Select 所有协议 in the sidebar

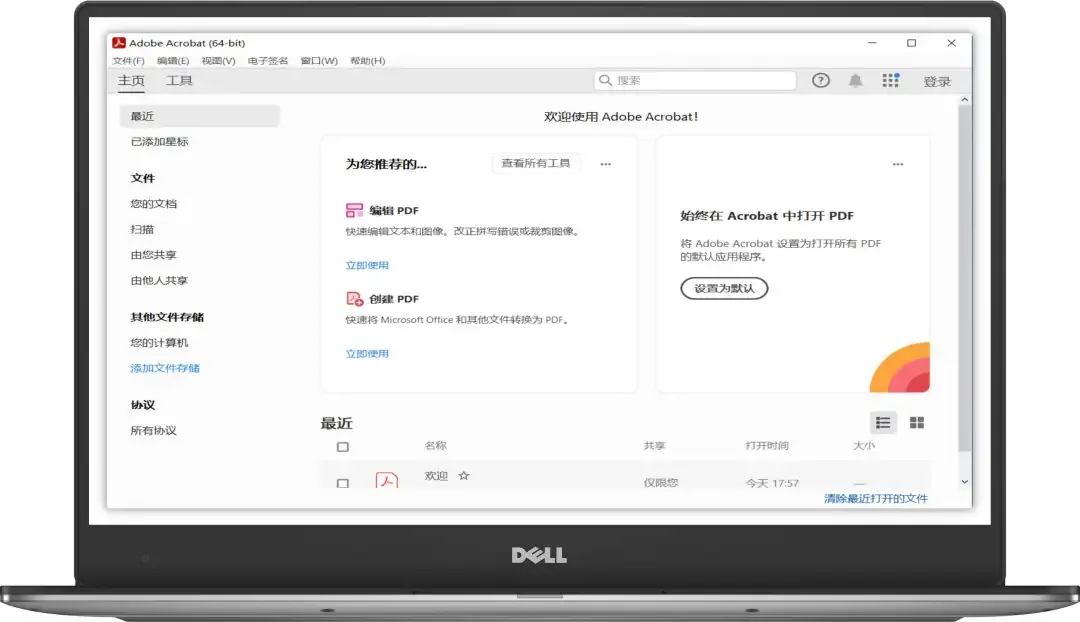tap(154, 431)
